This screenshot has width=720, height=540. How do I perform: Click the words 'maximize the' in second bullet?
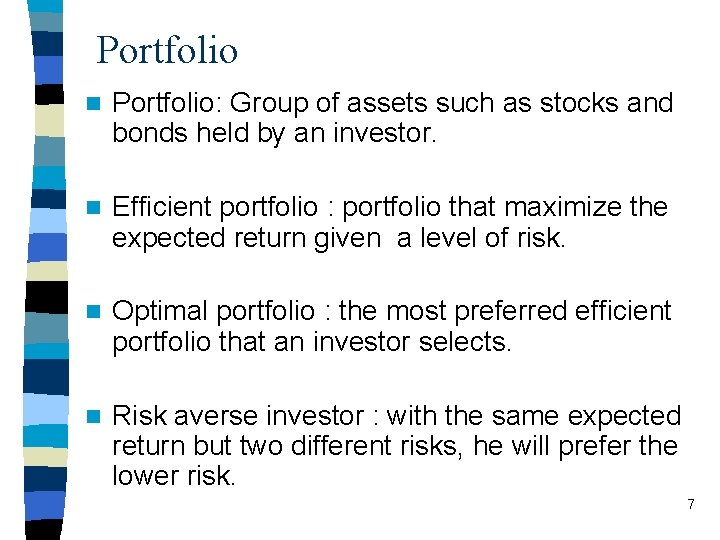[x=586, y=208]
